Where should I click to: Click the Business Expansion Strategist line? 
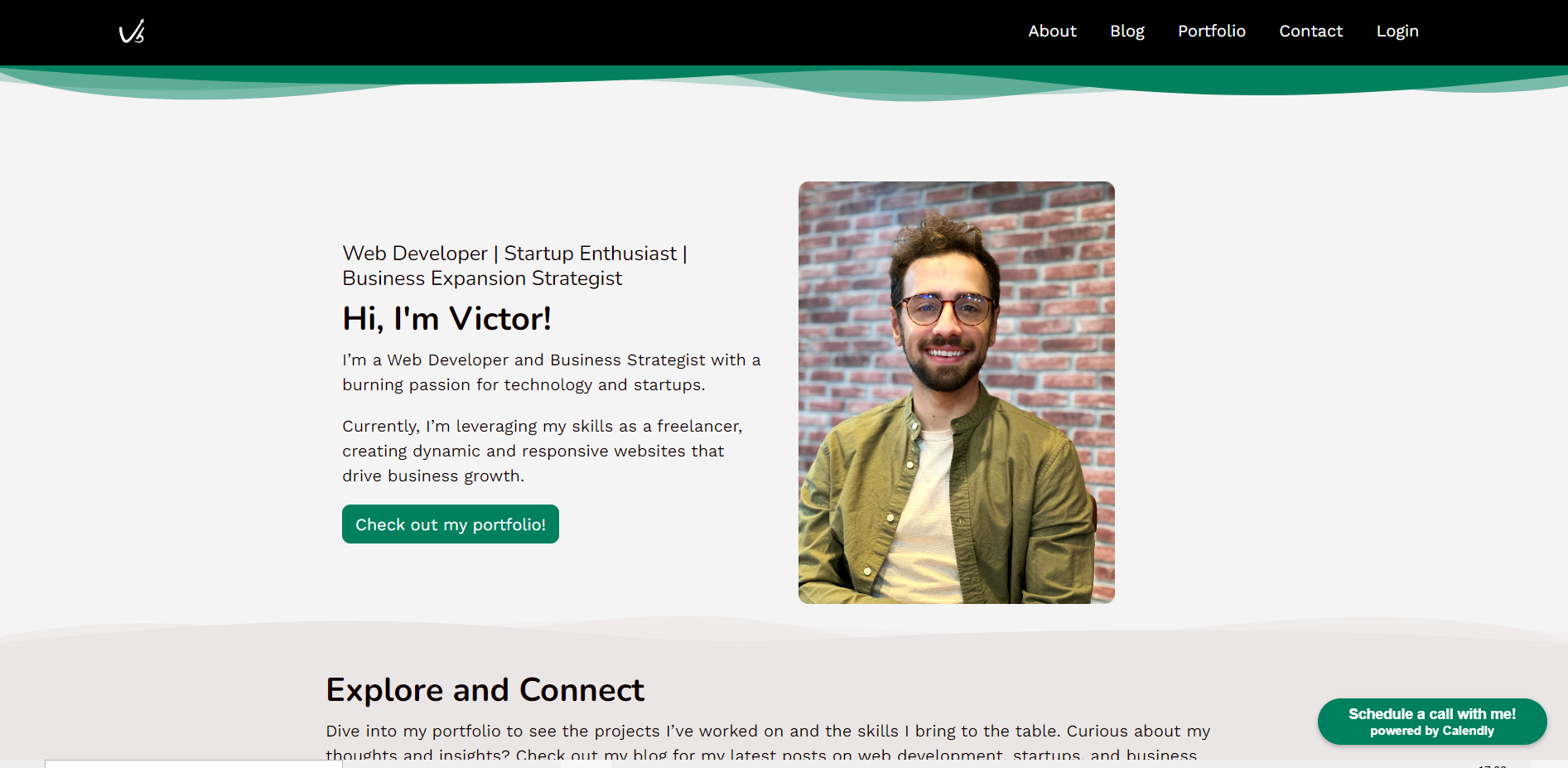(x=481, y=279)
